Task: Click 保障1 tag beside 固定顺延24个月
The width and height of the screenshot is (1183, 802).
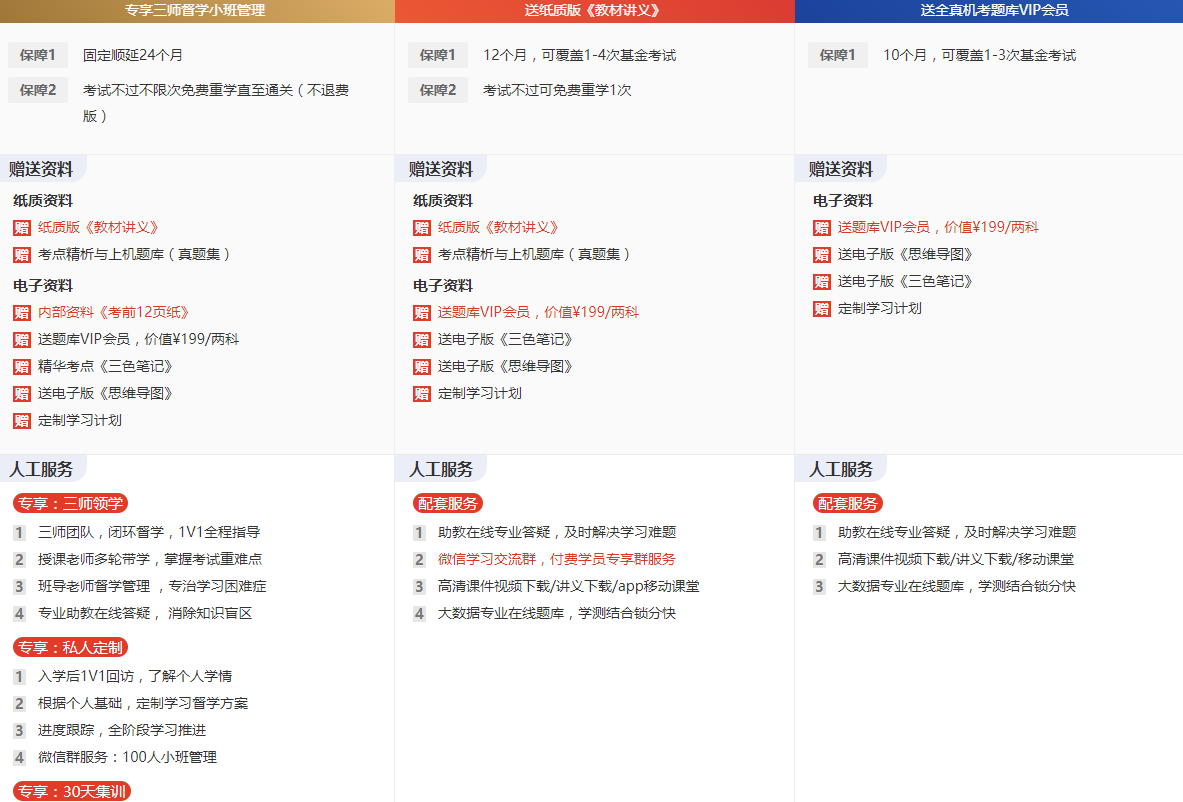Action: [38, 55]
